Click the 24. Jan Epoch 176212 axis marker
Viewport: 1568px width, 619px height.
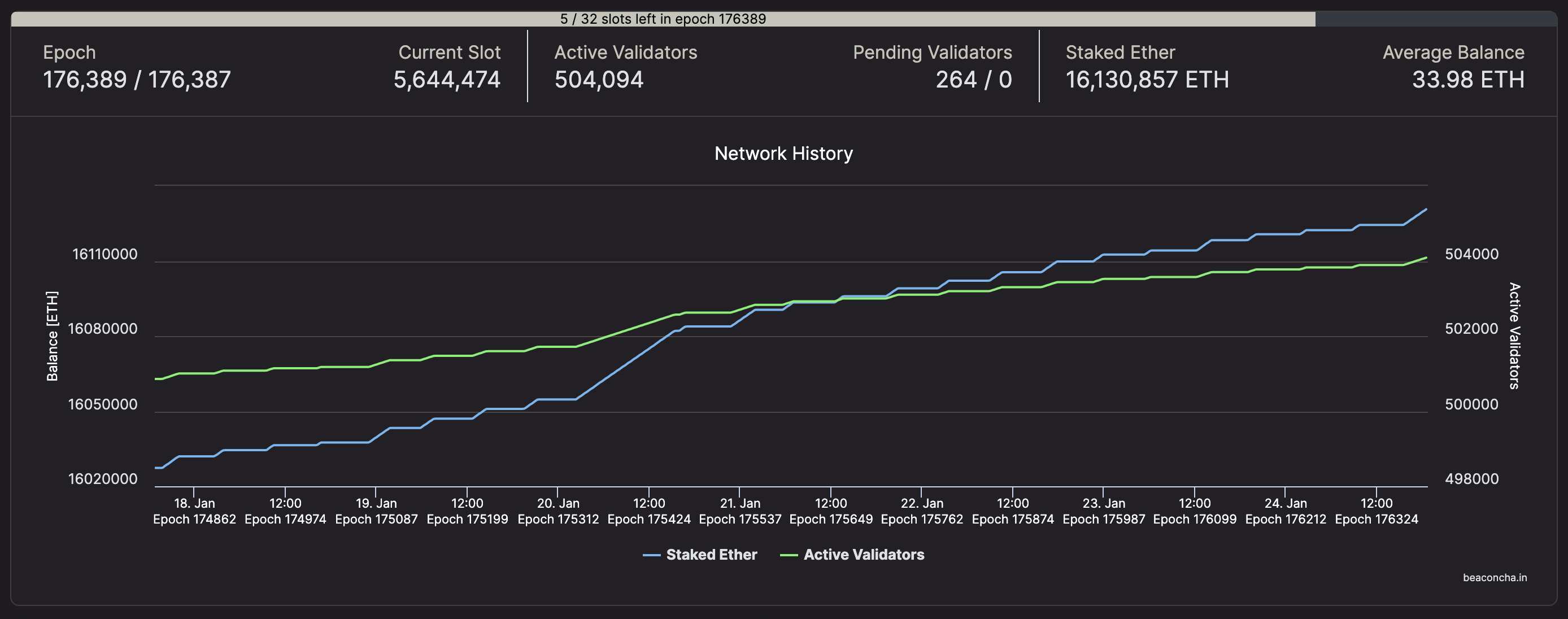[1285, 511]
